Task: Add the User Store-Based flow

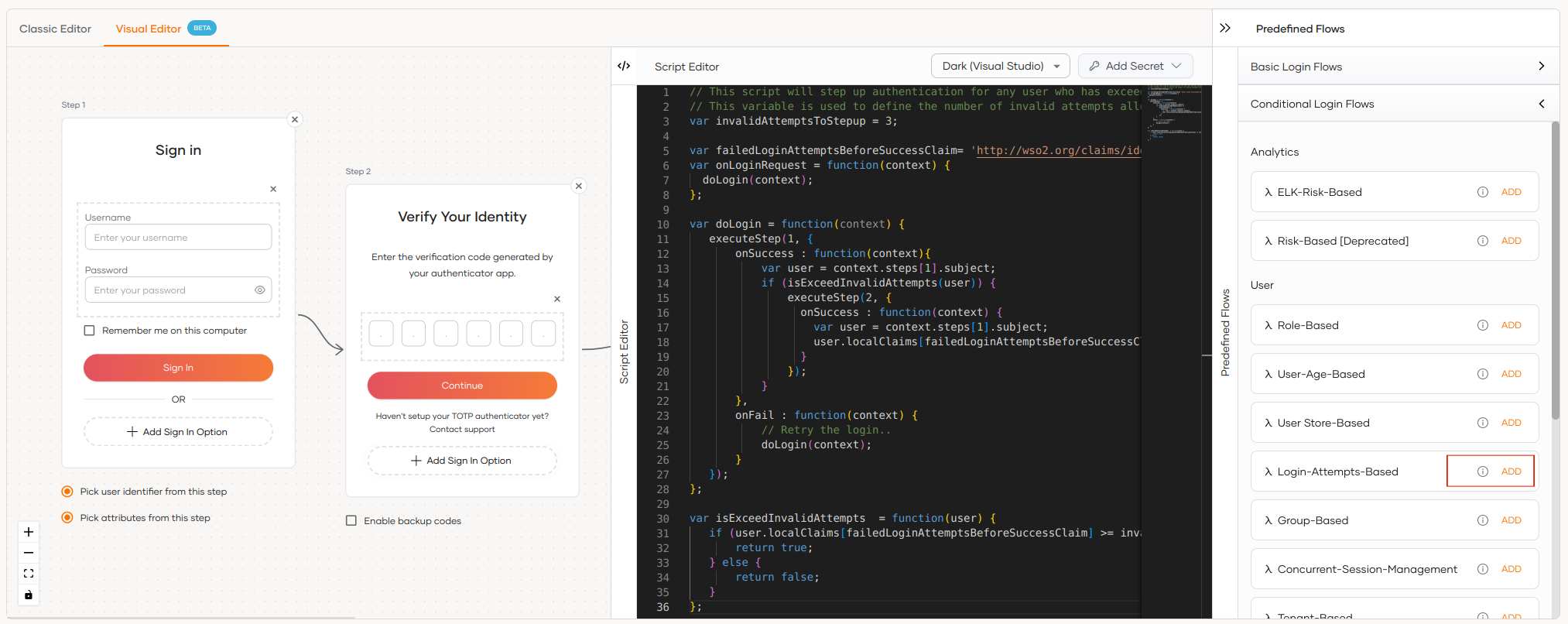Action: coord(1512,423)
